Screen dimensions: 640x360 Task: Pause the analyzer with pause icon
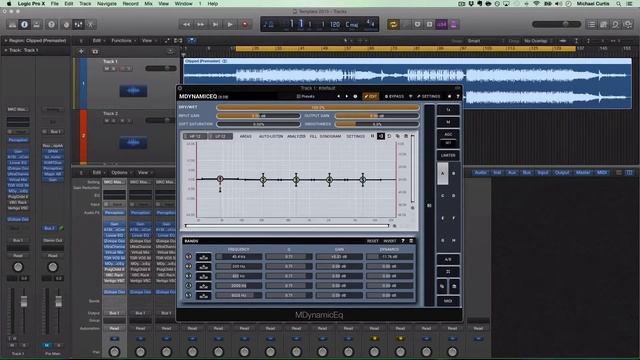pyautogui.click(x=372, y=136)
